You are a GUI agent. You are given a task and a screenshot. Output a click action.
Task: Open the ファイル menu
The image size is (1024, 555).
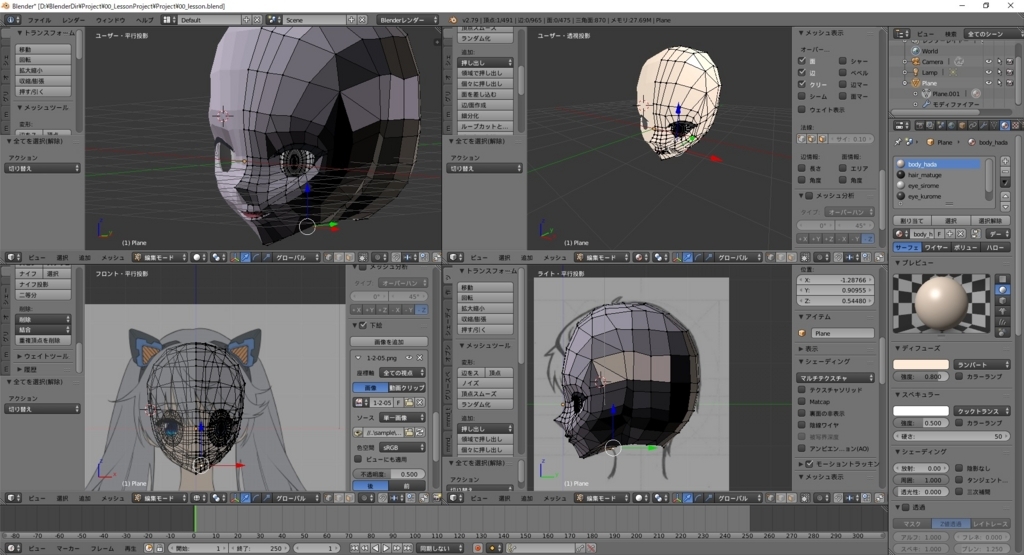tap(38, 20)
